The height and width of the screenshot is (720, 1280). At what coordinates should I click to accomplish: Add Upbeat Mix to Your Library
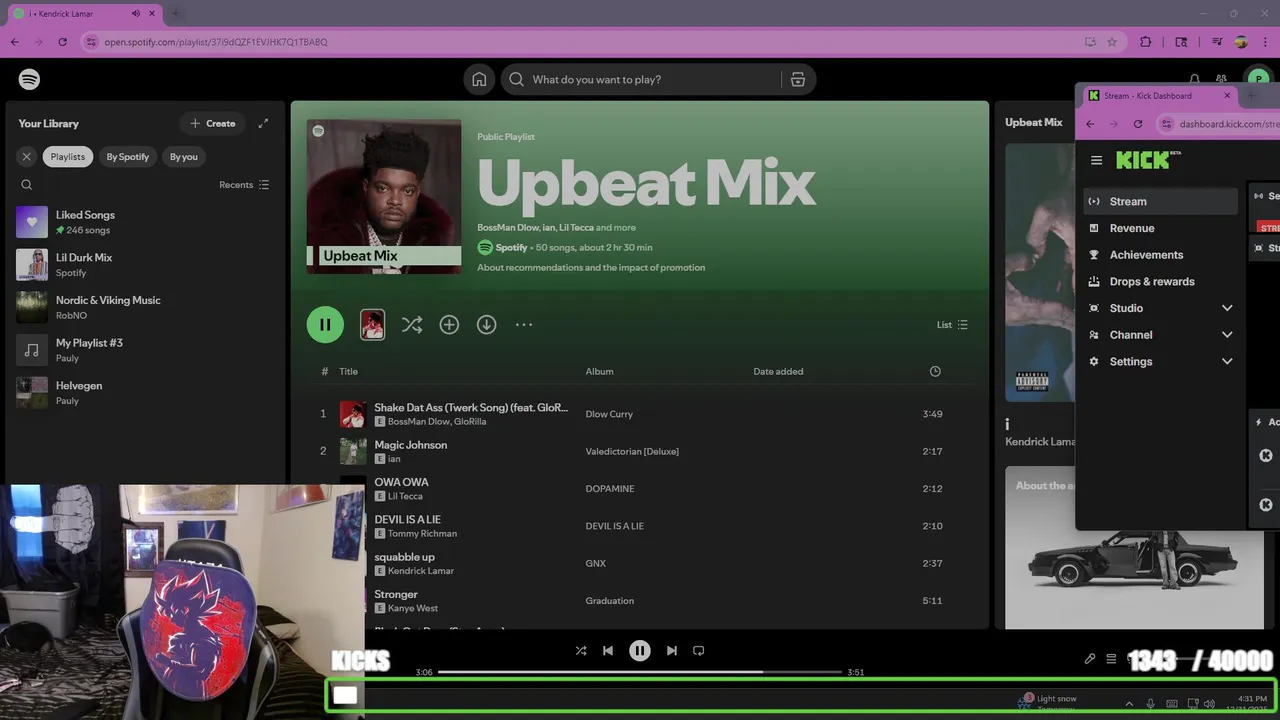[449, 325]
